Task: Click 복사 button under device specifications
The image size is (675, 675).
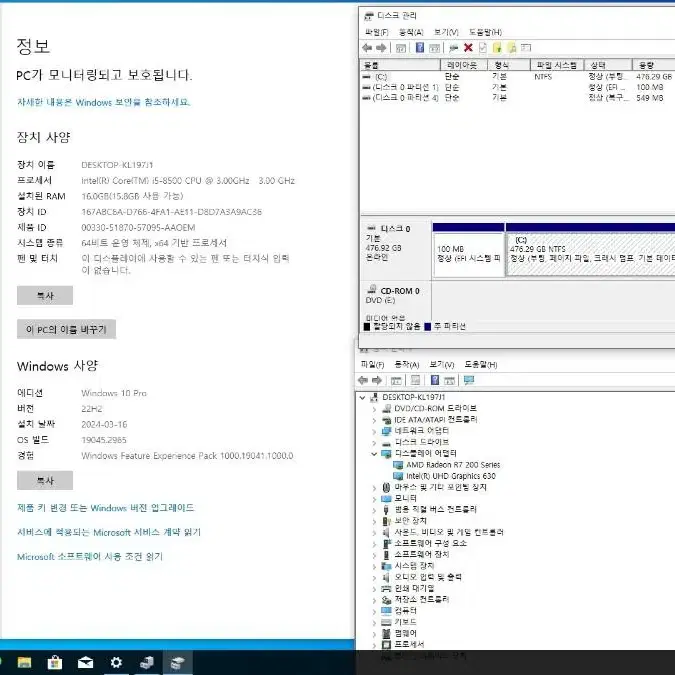Action: point(45,295)
